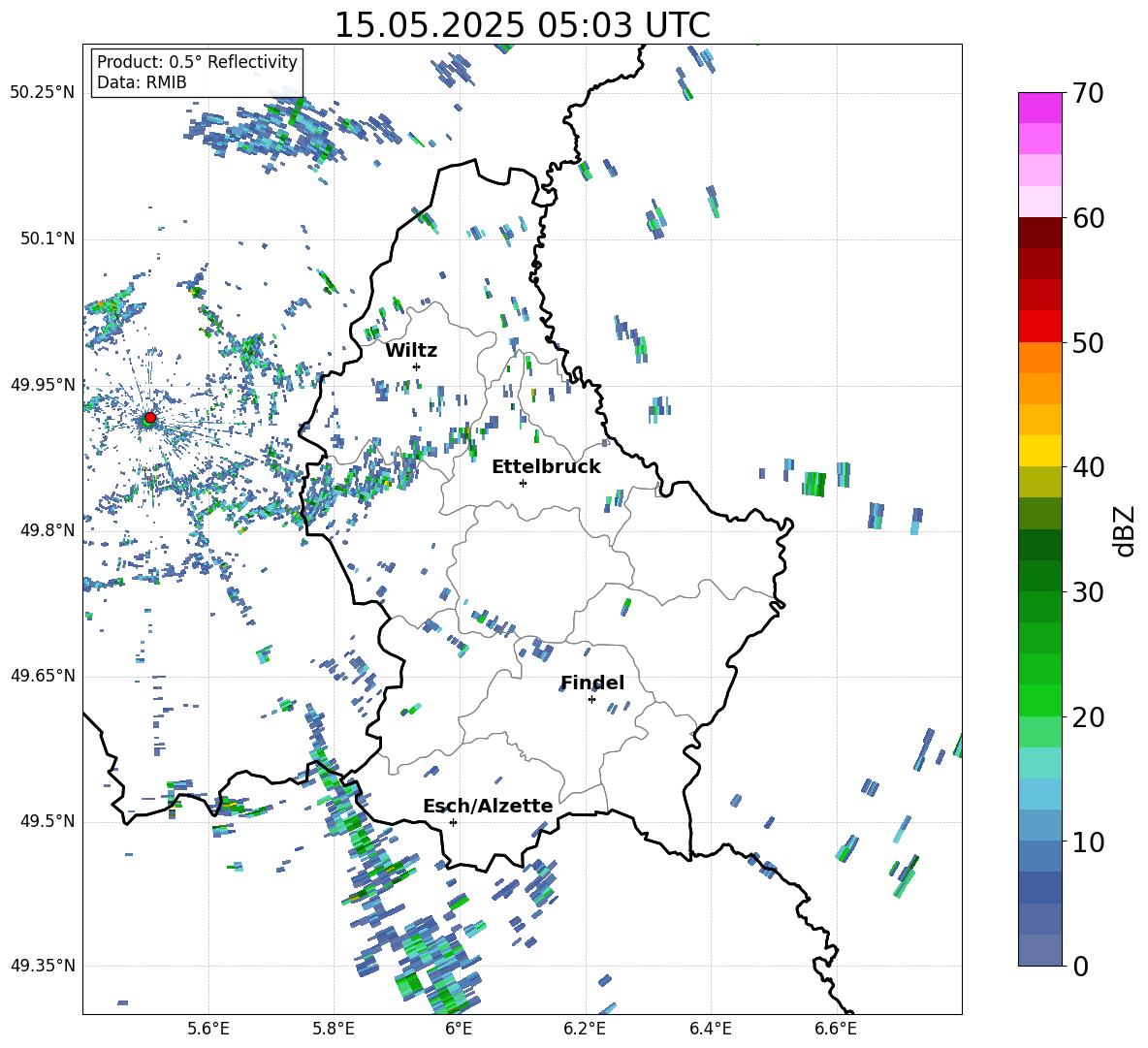The image size is (1148, 1048).
Task: Click the colorbar tick label 50
Action: point(1088,343)
